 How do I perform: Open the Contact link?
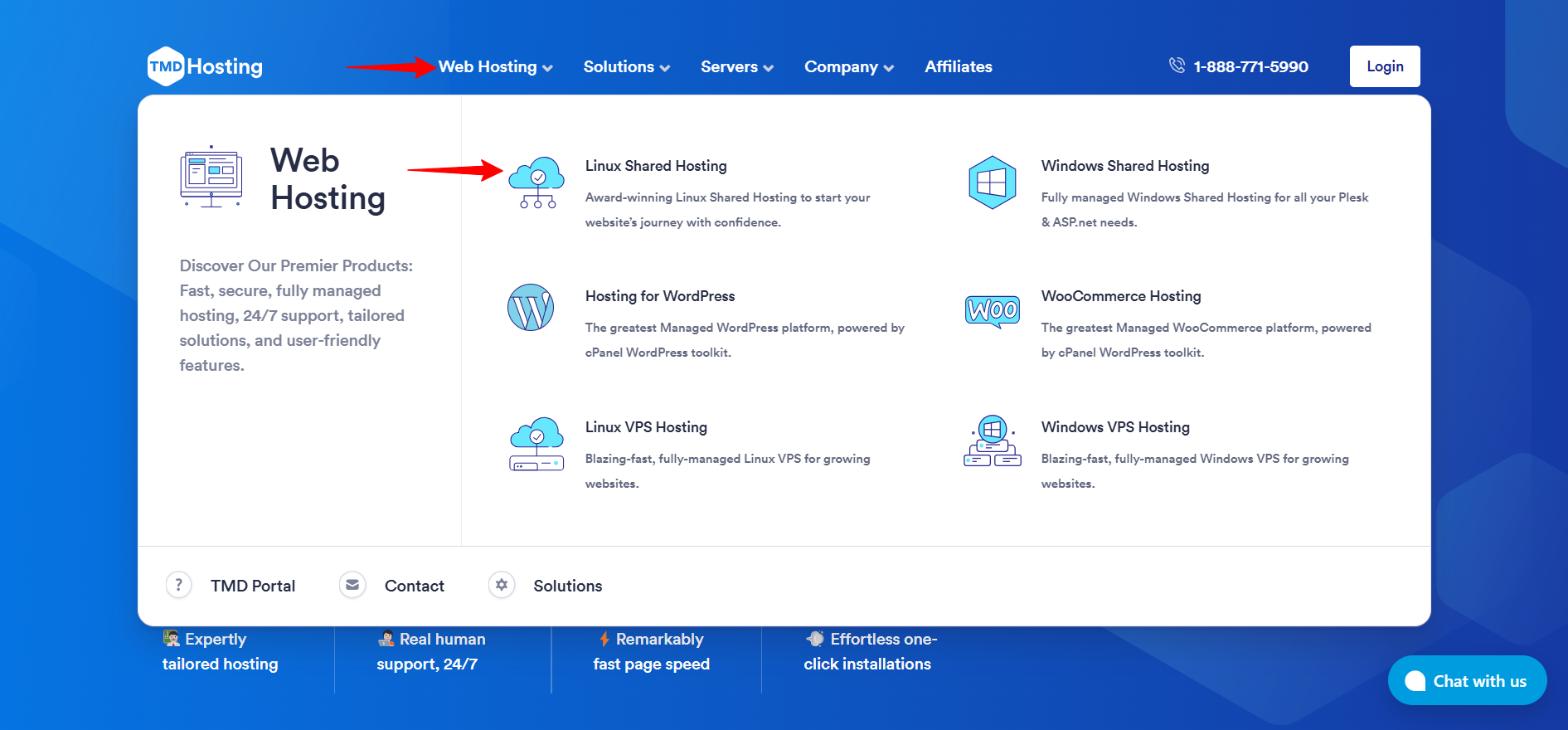click(415, 586)
